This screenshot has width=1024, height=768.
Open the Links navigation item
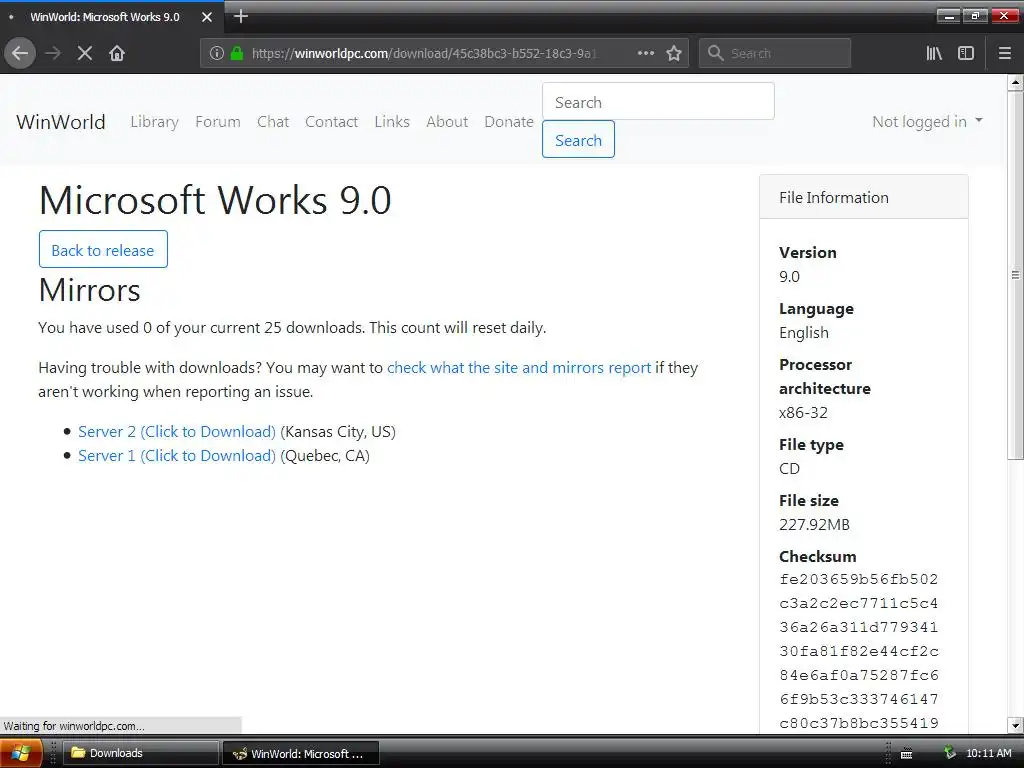click(x=392, y=121)
